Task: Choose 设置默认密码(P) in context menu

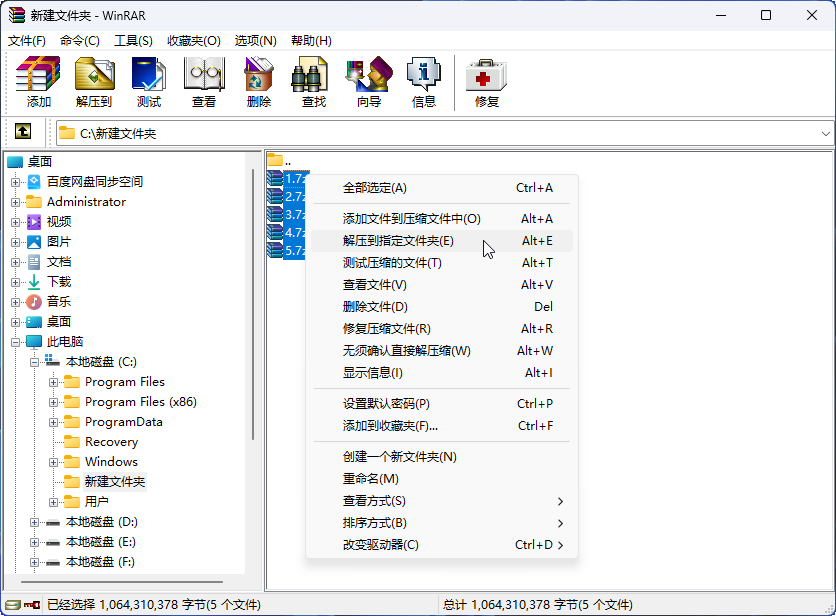Action: click(x=441, y=404)
